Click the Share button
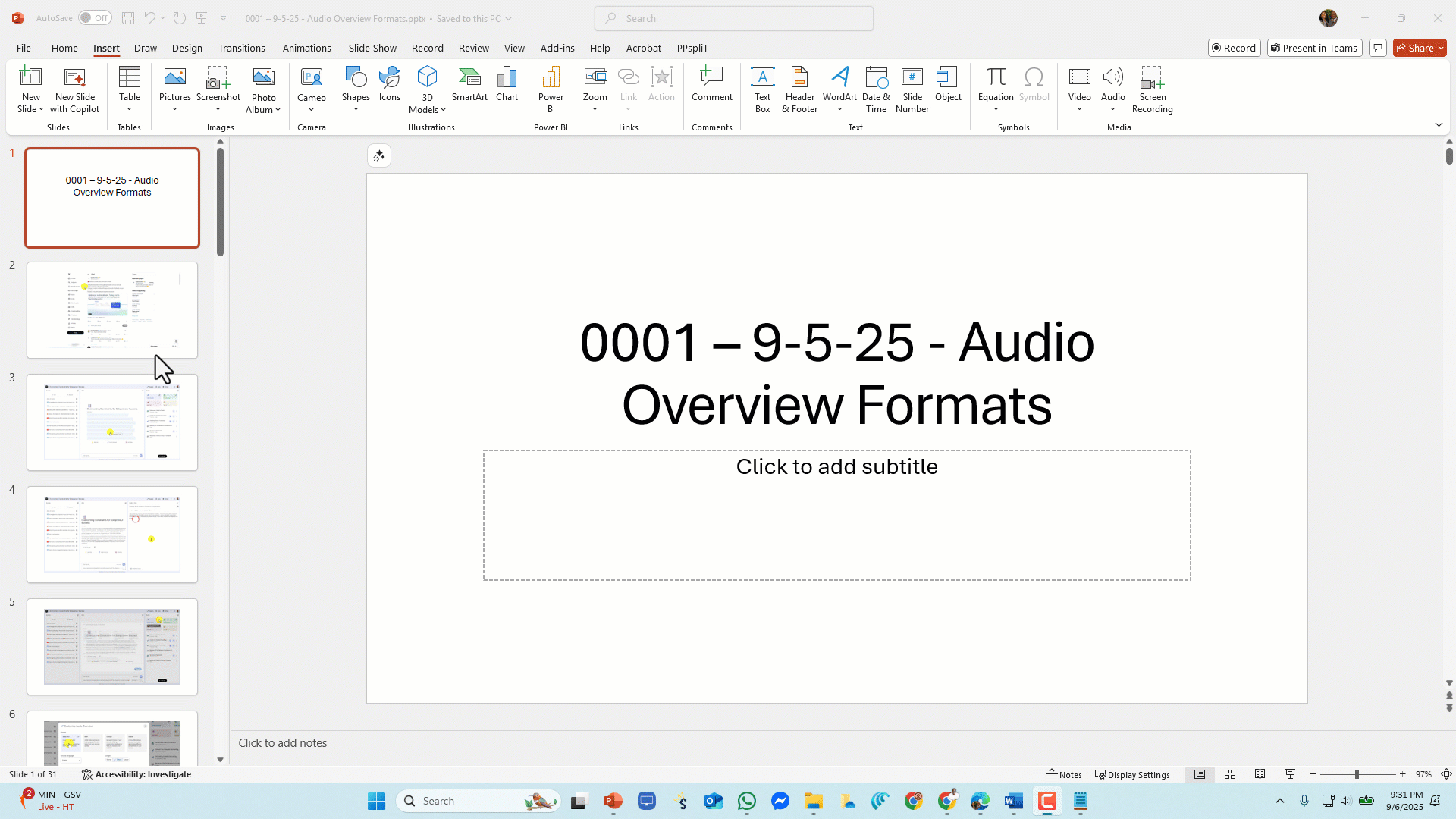The width and height of the screenshot is (1456, 819). 1415,48
